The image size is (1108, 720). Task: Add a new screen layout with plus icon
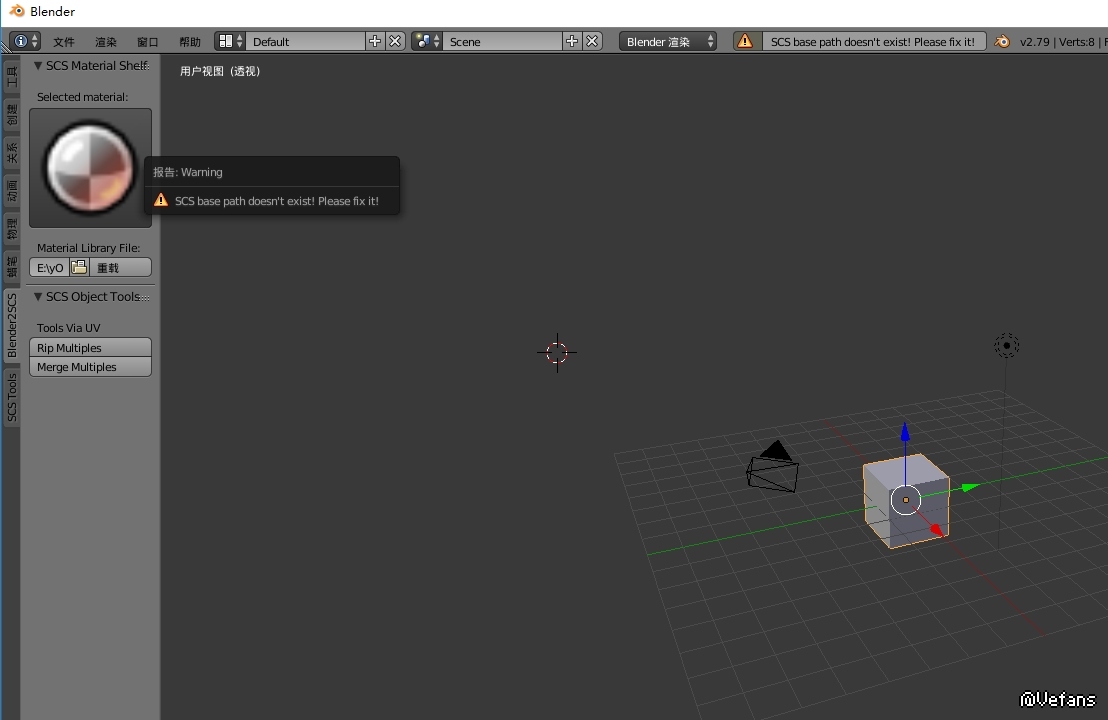pyautogui.click(x=375, y=41)
